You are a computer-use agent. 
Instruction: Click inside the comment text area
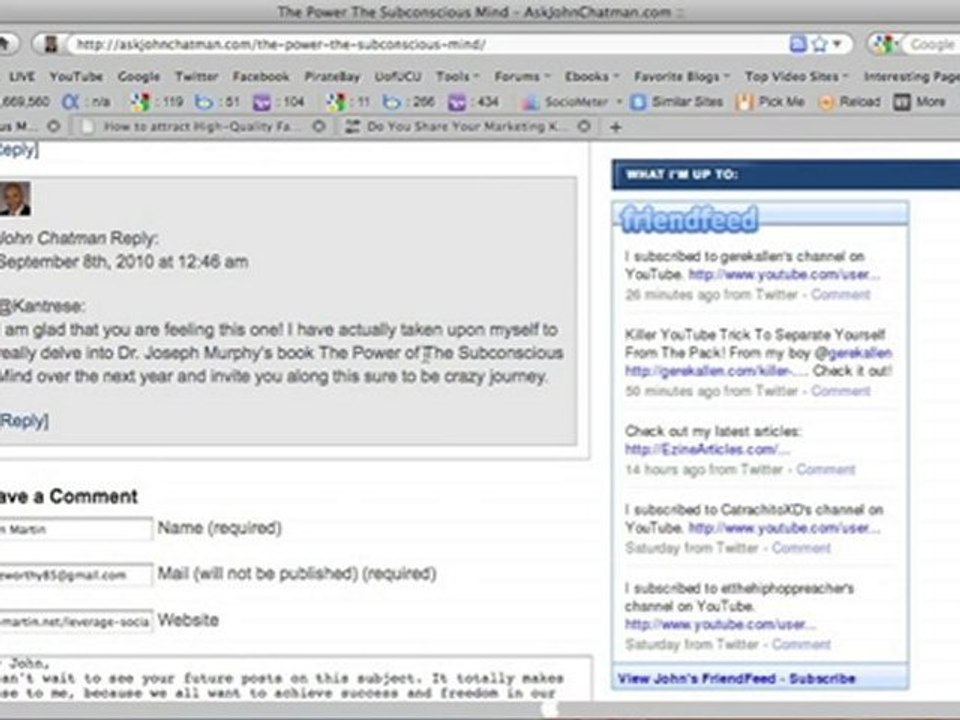[296, 678]
